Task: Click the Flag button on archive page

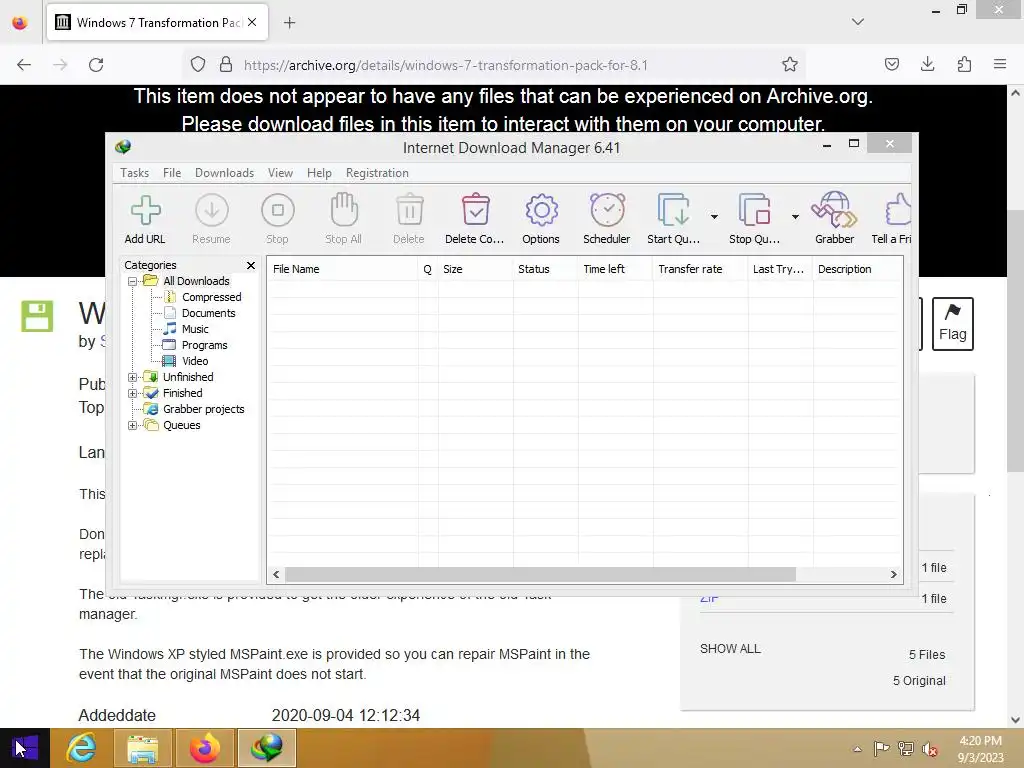Action: click(x=952, y=324)
